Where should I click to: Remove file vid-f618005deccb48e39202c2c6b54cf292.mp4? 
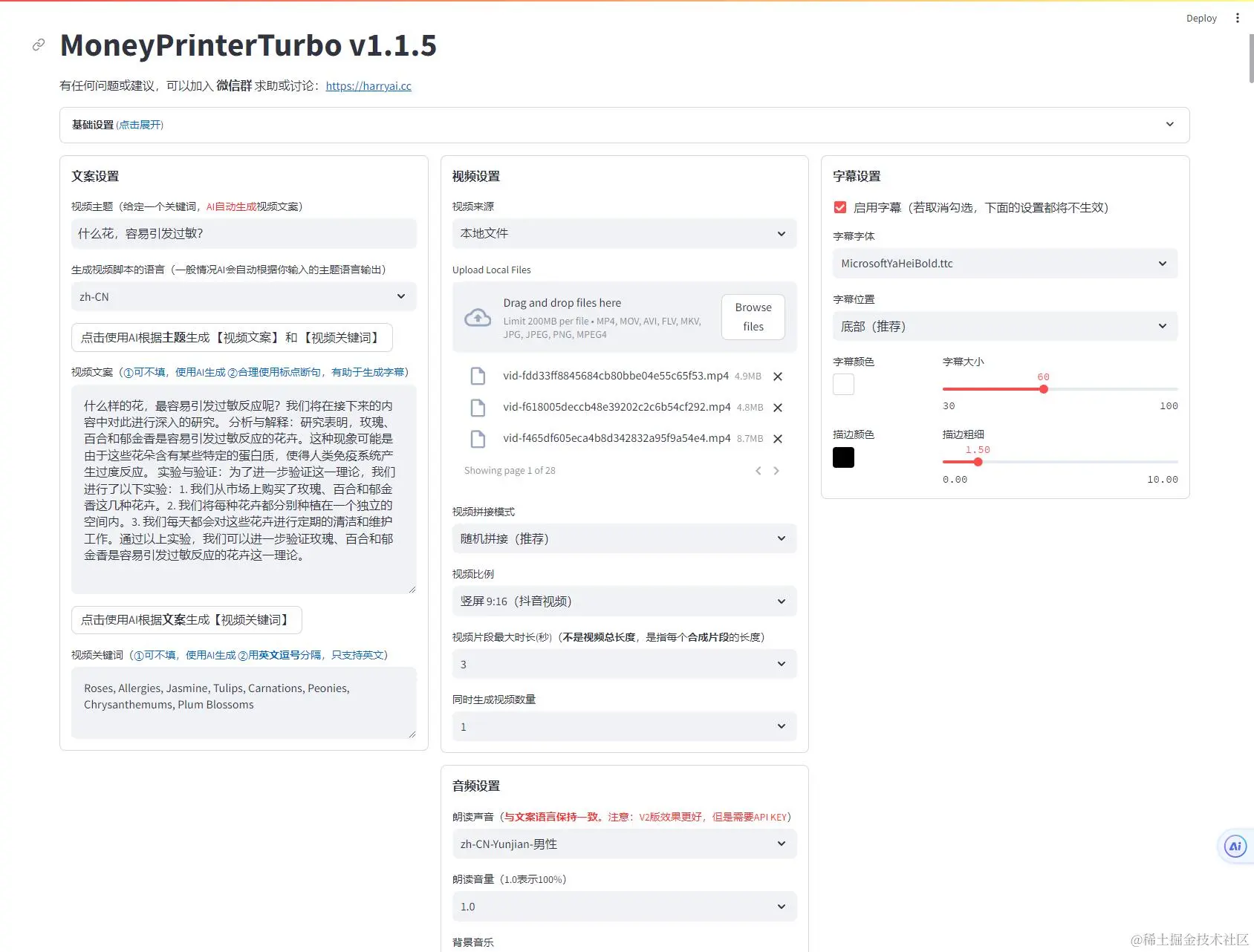coord(778,408)
